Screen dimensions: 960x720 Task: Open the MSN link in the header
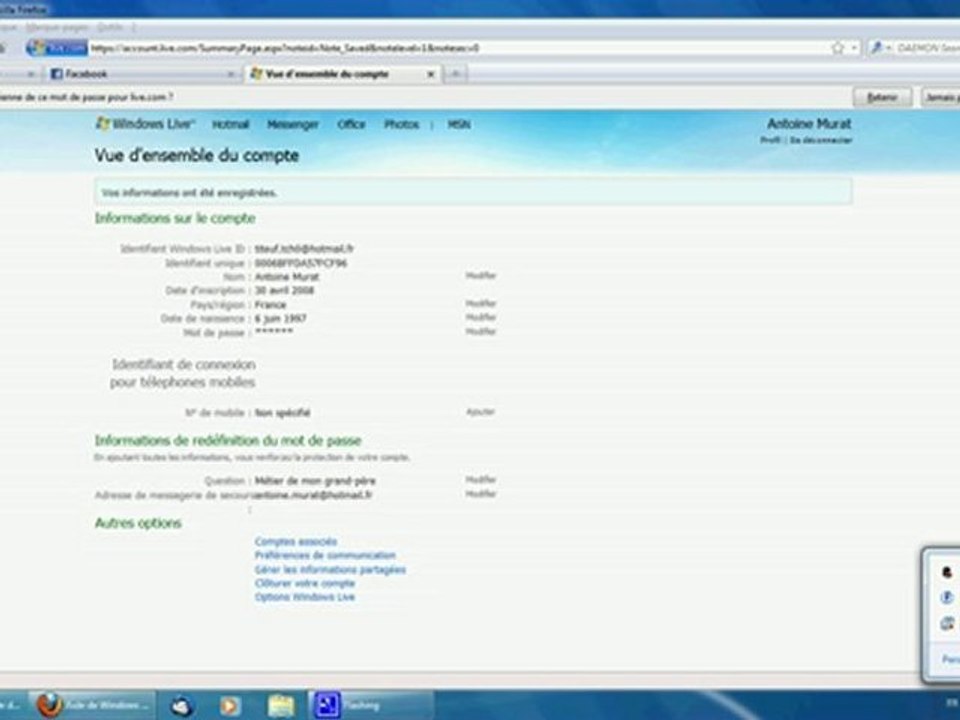459,124
